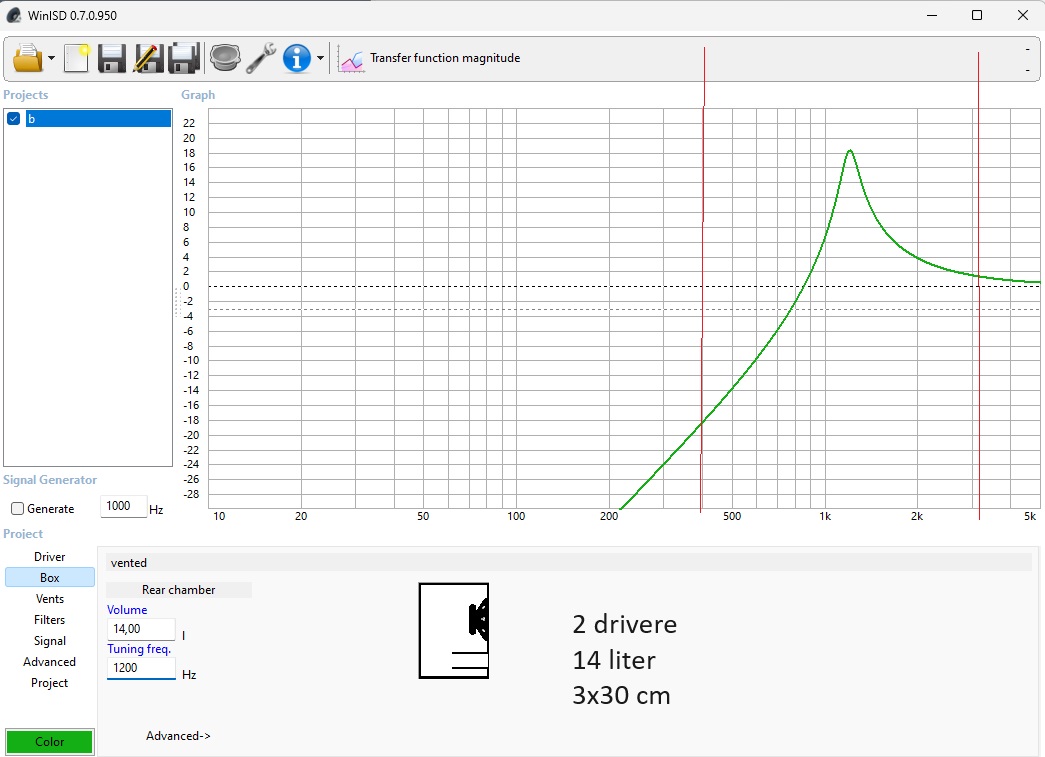This screenshot has height=757, width=1045.
Task: Click the Save All projects icon
Action: pyautogui.click(x=184, y=58)
